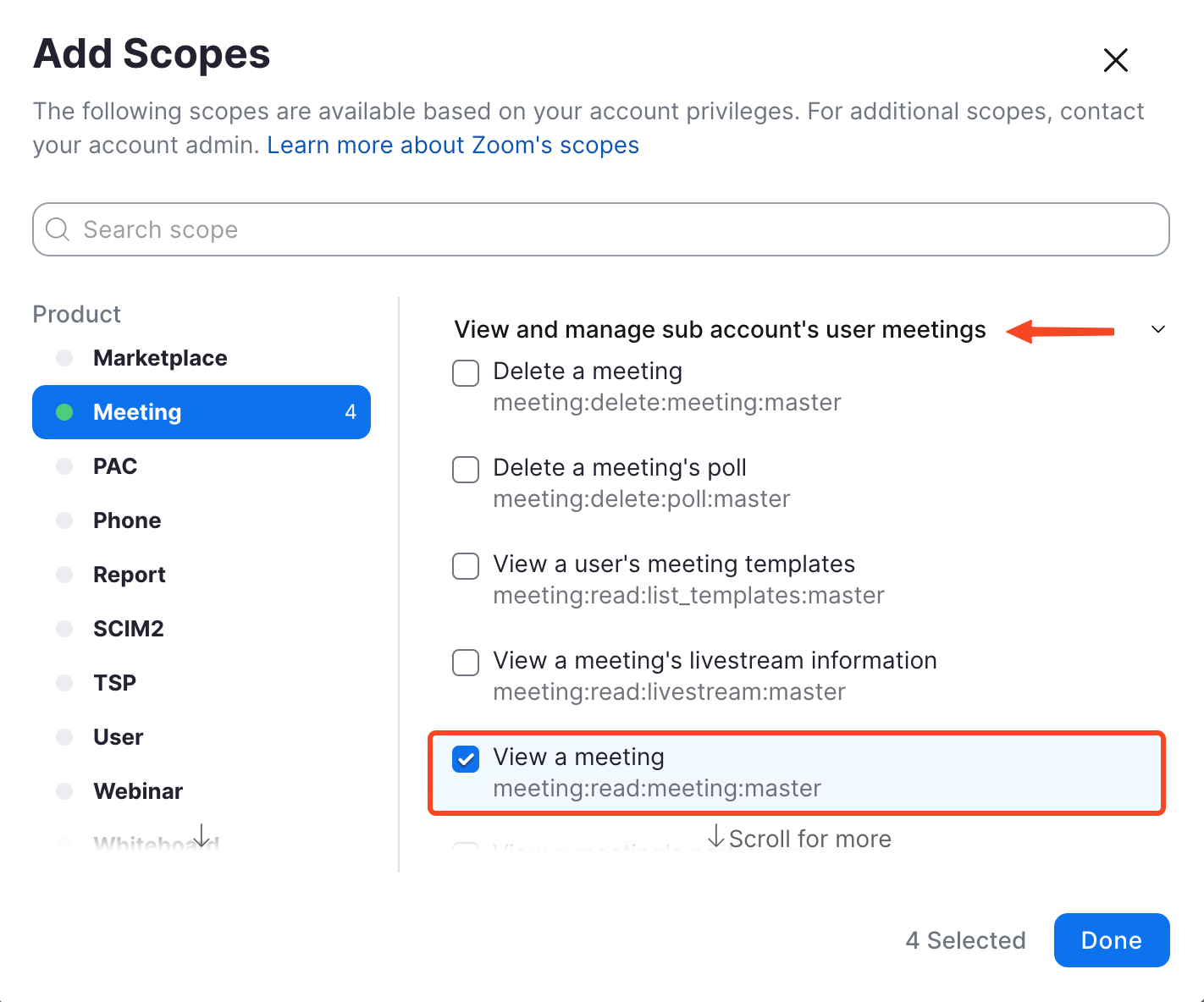
Task: Check the Delete a meeting's poll checkbox
Action: point(466,469)
